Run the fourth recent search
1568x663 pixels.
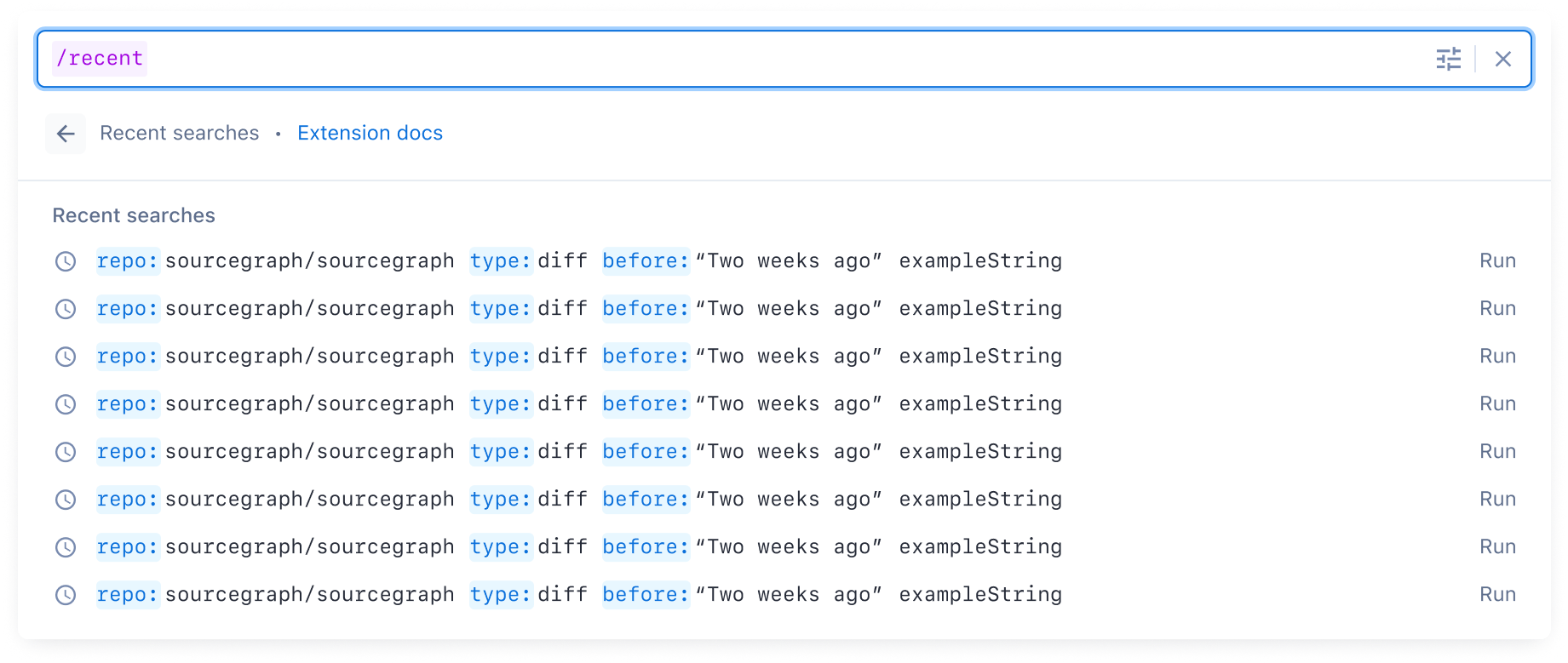point(1497,403)
